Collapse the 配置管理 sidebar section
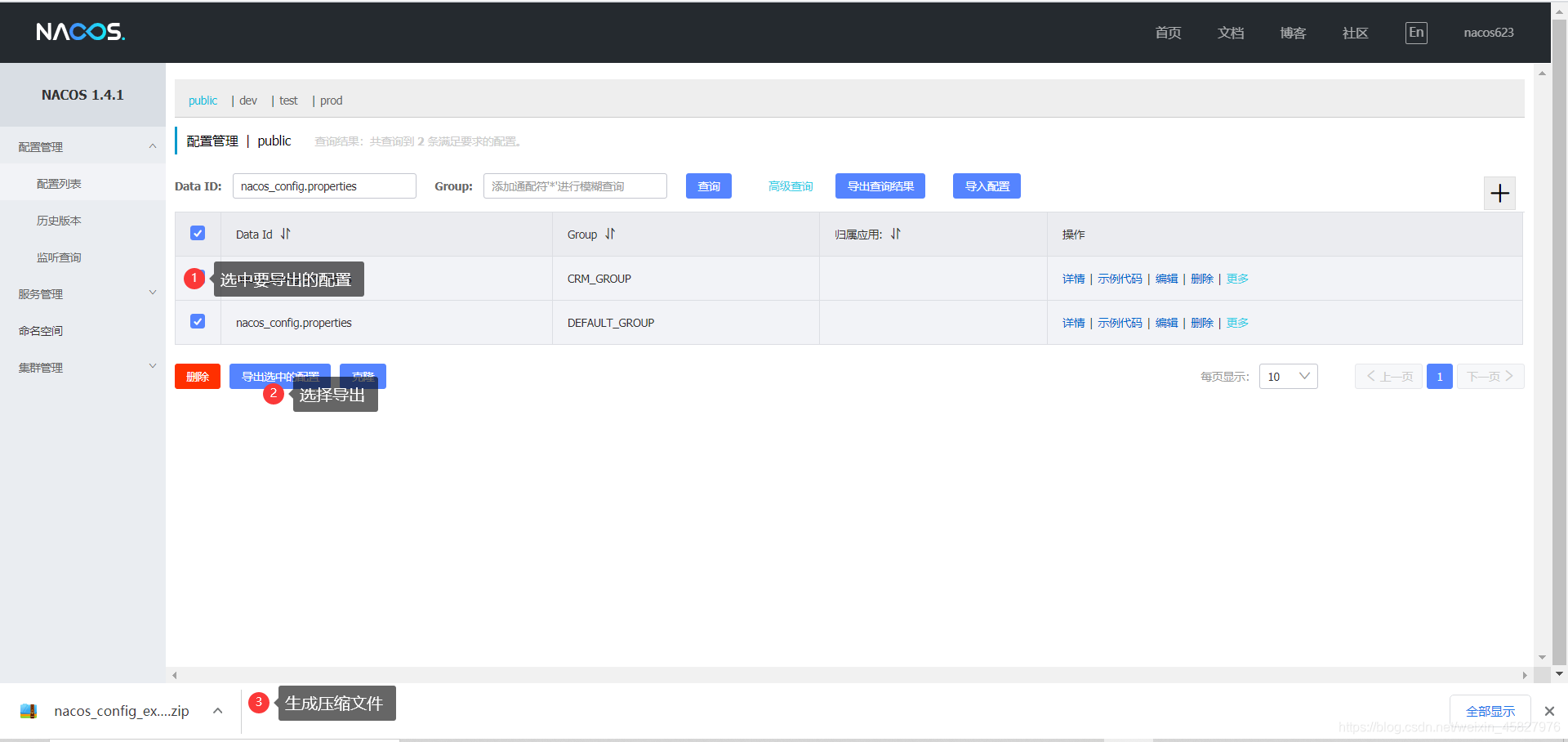 point(152,146)
